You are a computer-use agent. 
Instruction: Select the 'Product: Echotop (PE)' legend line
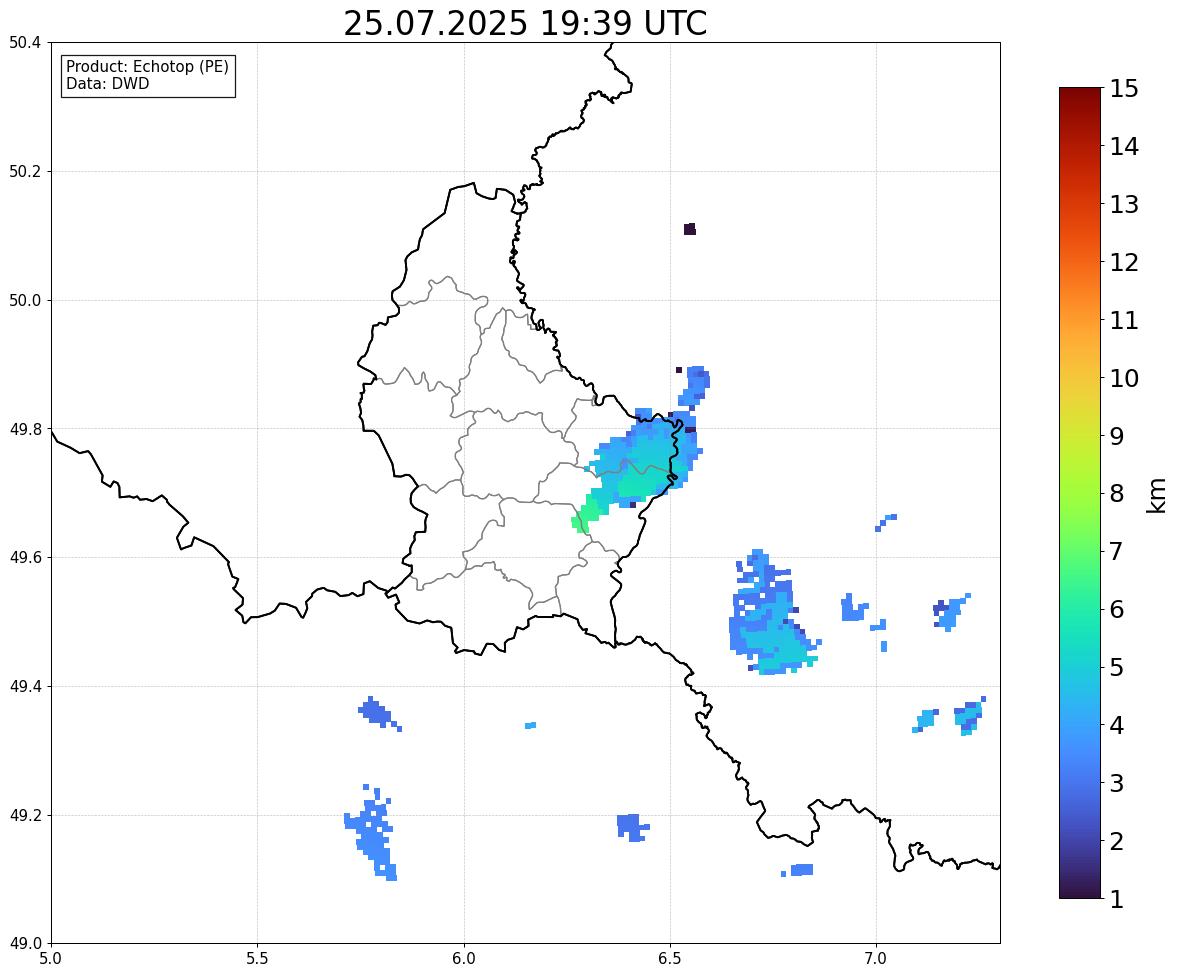coord(147,67)
